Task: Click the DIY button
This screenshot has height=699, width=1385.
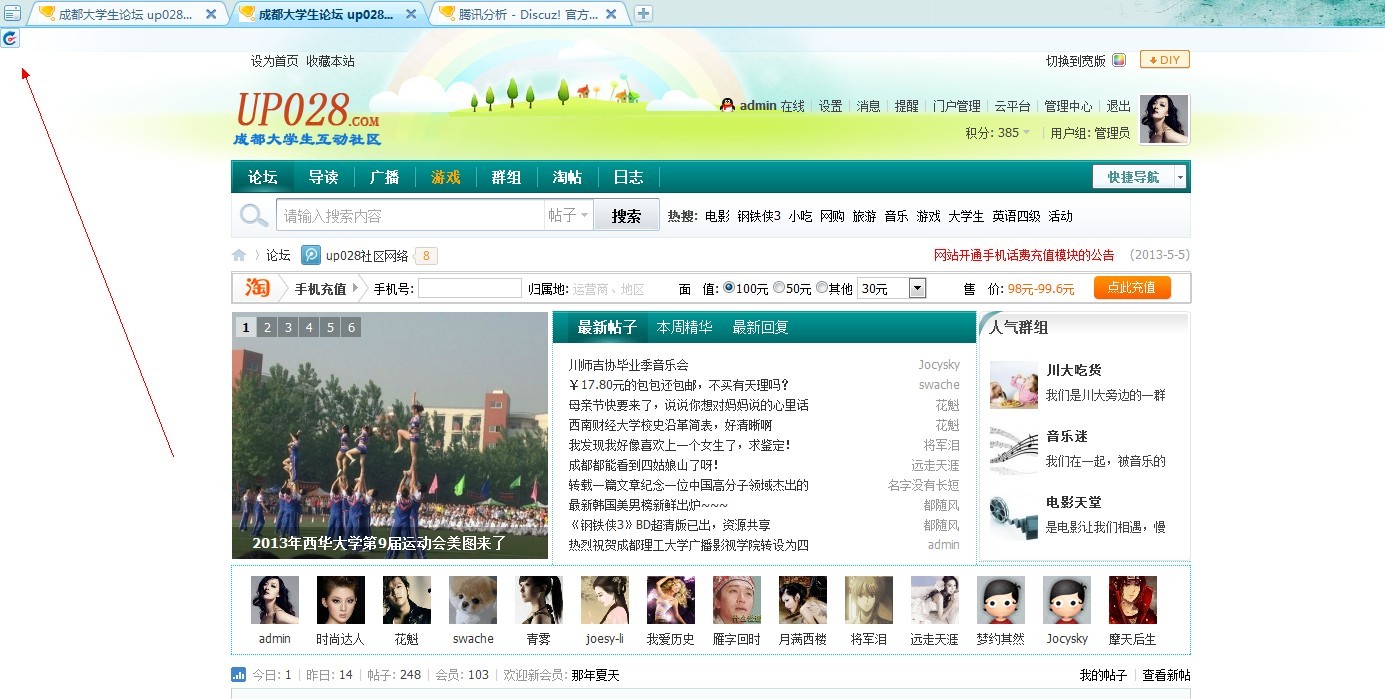Action: [x=1165, y=60]
